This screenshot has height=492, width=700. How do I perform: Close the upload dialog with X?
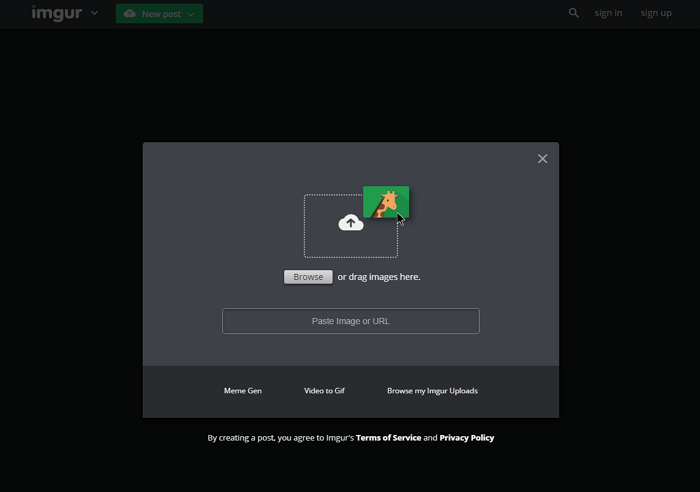tap(542, 158)
